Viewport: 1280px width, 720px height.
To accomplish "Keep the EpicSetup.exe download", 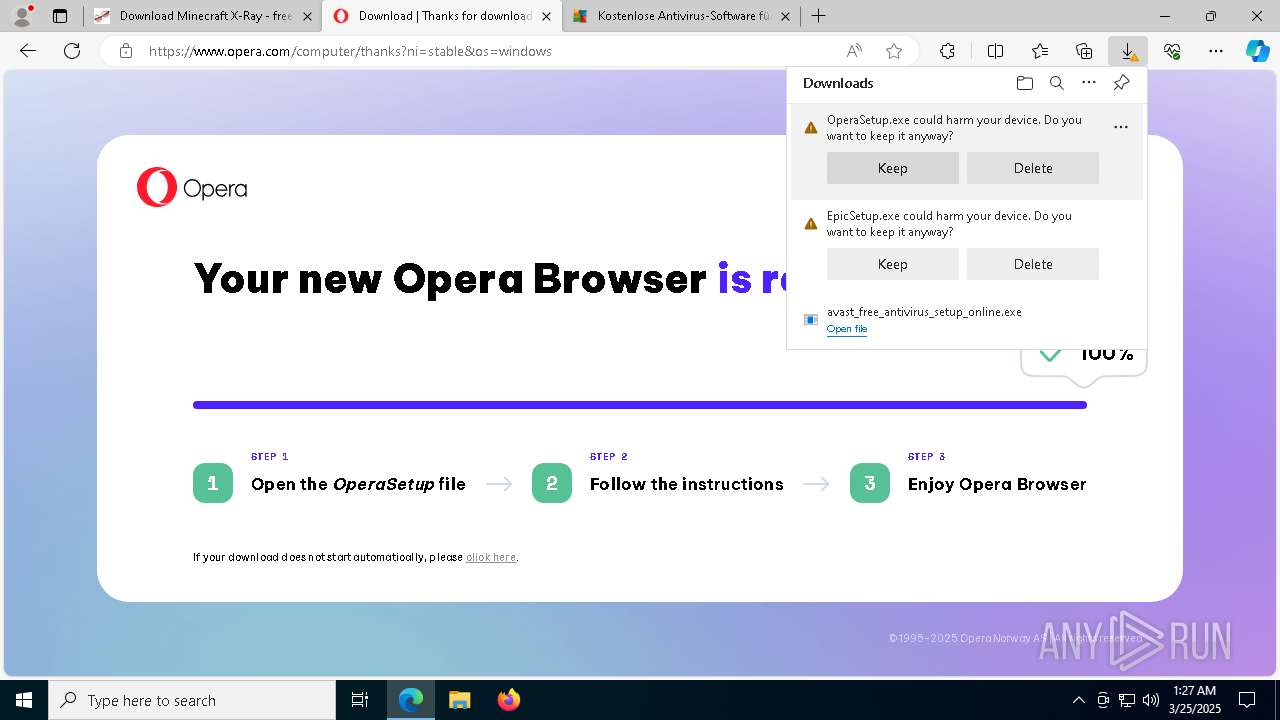I will (893, 264).
